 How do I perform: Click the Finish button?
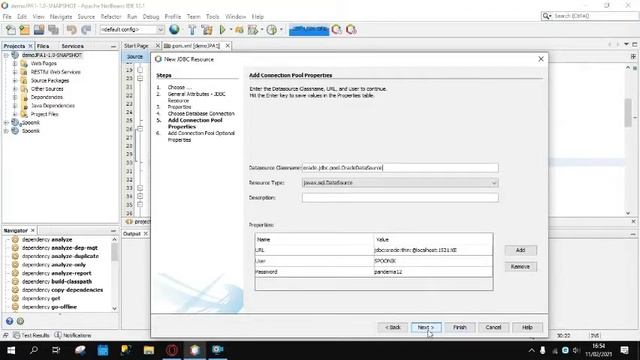click(x=460, y=327)
